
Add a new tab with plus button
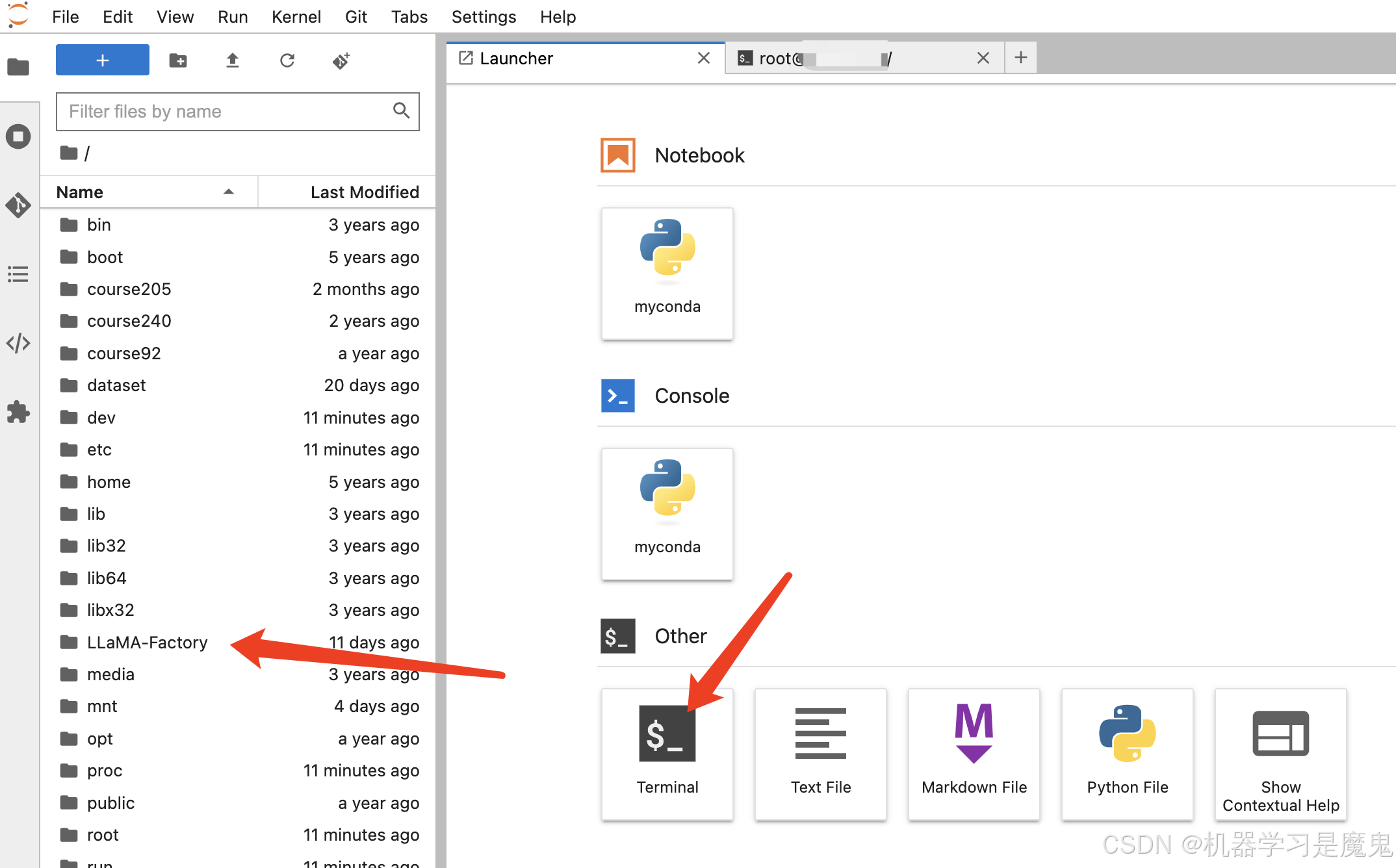tap(1021, 58)
